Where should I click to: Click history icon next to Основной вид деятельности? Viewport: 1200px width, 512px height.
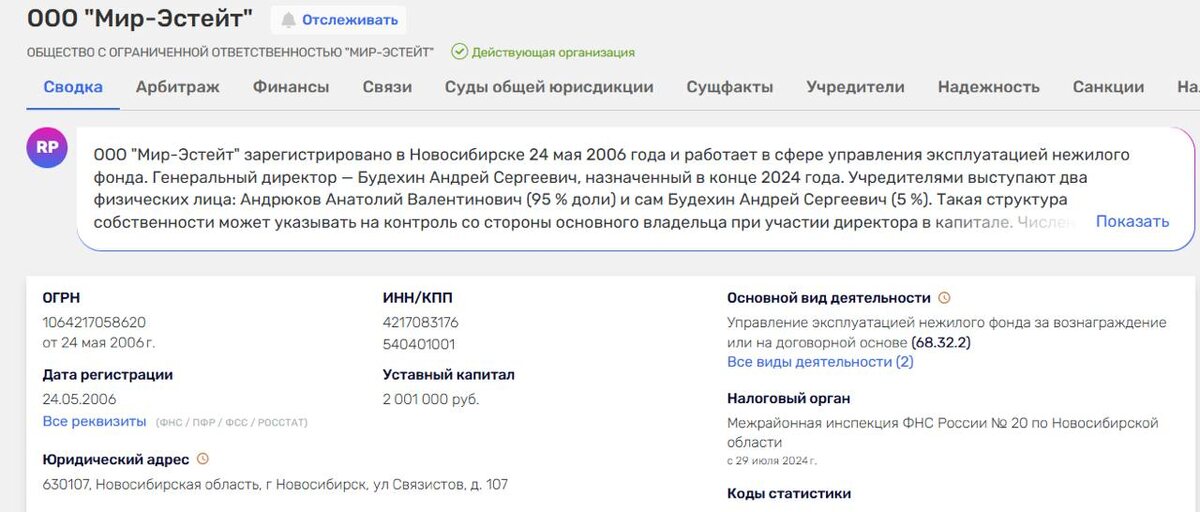[x=944, y=298]
